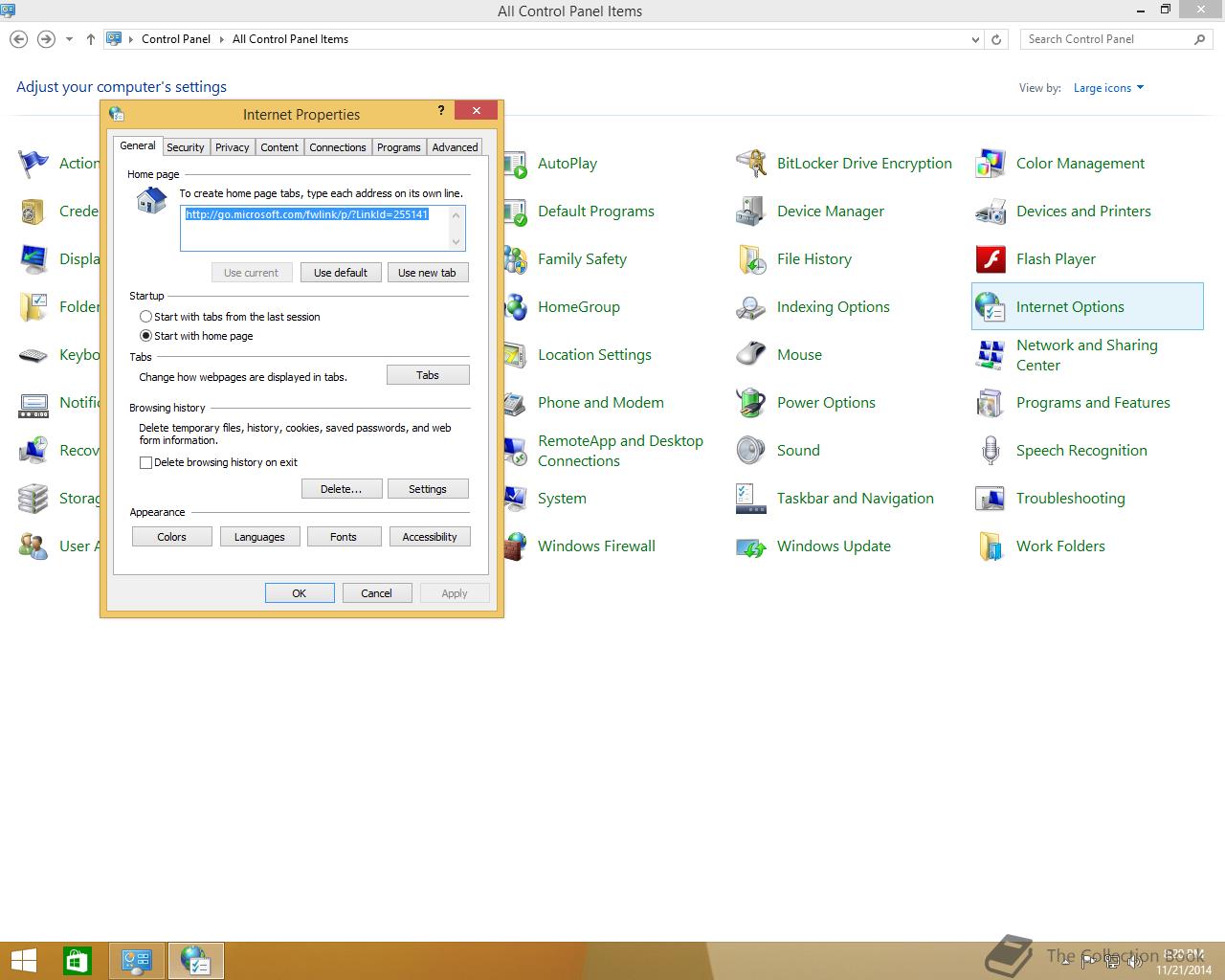Select the Internet Options globe icon
The height and width of the screenshot is (980, 1225).
click(x=990, y=307)
